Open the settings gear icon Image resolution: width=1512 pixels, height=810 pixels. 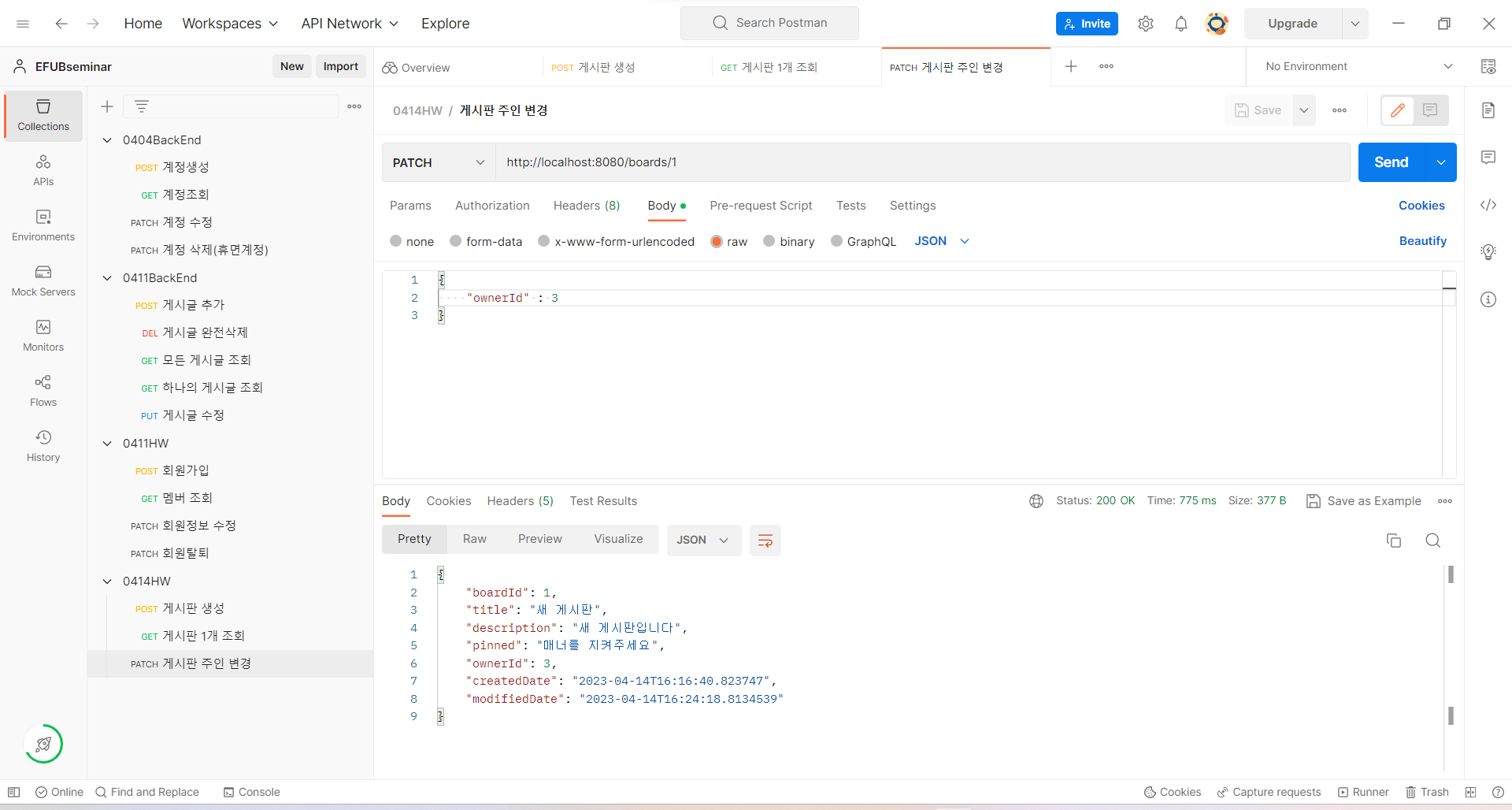tap(1146, 24)
